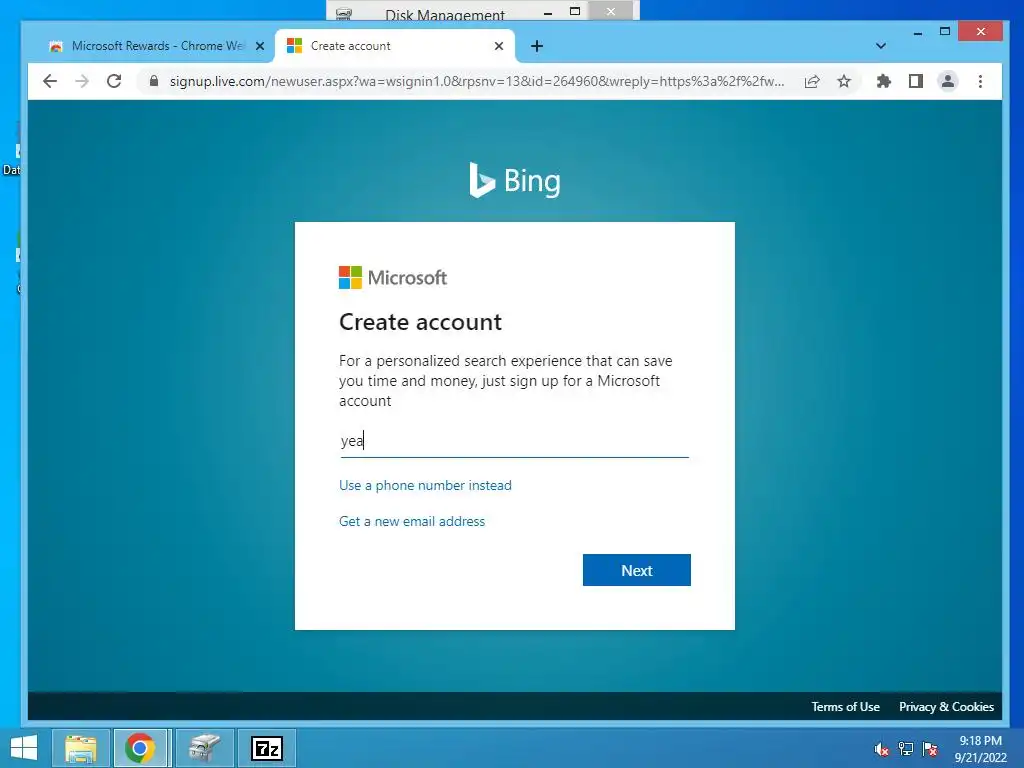Click the Microsoft logo in the form

pyautogui.click(x=393, y=278)
